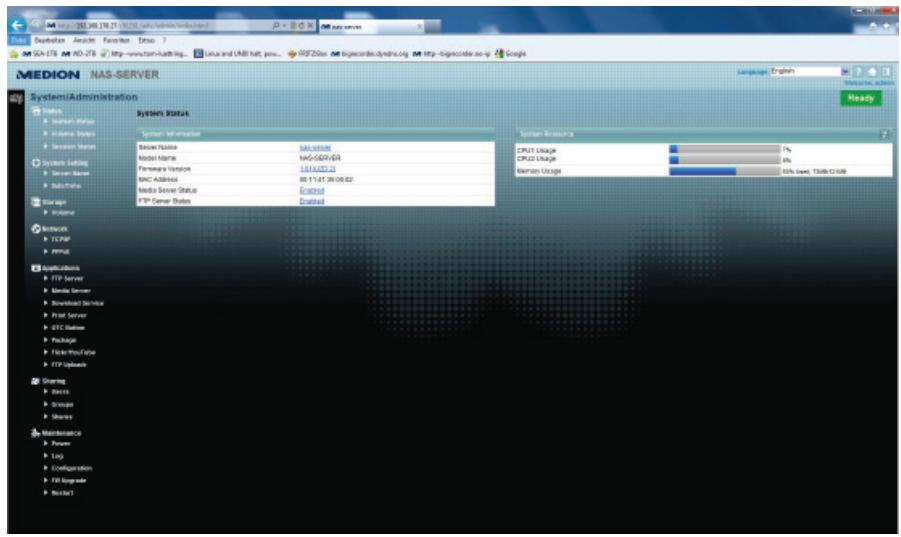Open the Linux and UNIX bookmark
The width and height of the screenshot is (901, 537).
point(237,54)
